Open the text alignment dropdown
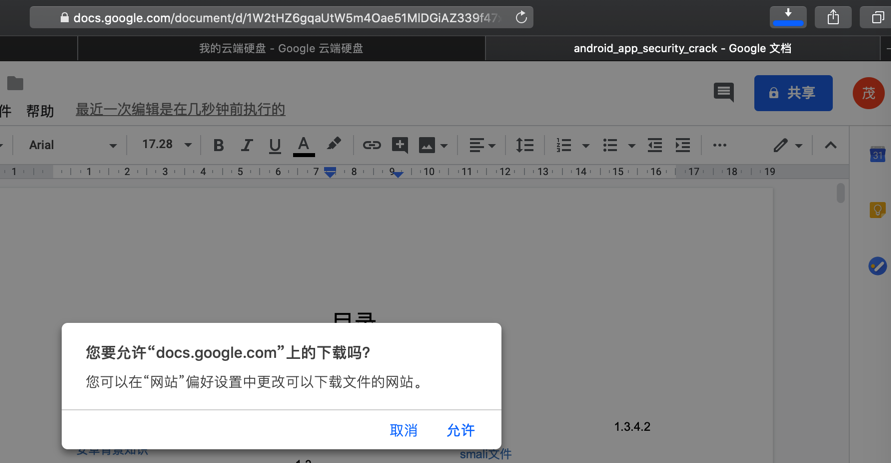 pyautogui.click(x=482, y=145)
